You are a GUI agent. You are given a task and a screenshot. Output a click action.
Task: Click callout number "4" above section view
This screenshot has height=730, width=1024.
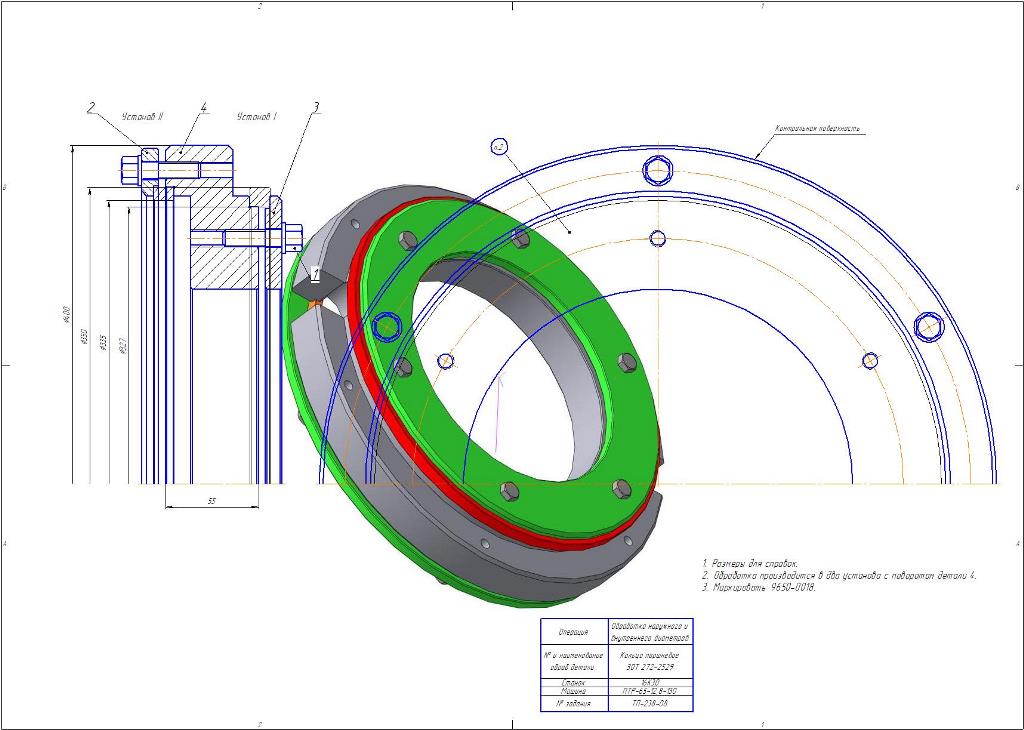[x=204, y=106]
